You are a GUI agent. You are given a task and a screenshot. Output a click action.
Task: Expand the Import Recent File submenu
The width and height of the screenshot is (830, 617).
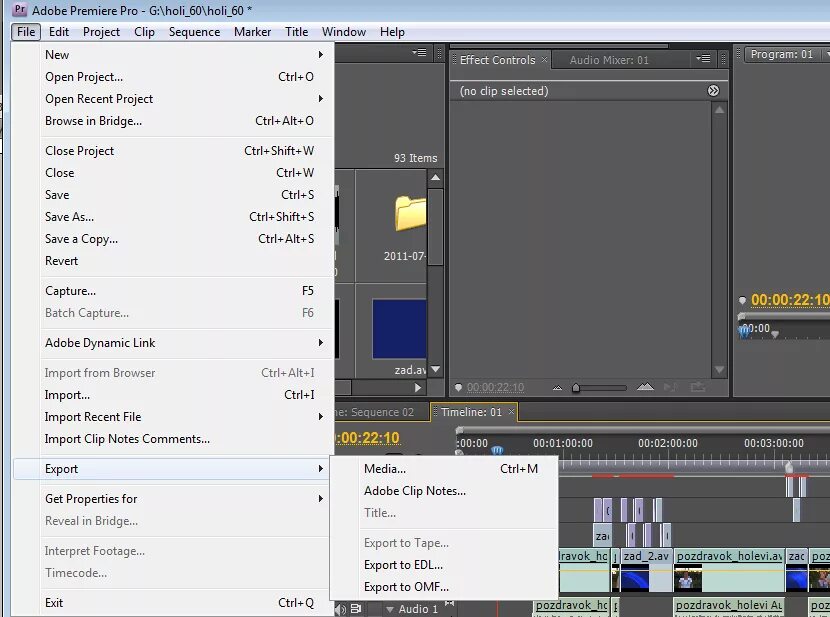coord(173,417)
